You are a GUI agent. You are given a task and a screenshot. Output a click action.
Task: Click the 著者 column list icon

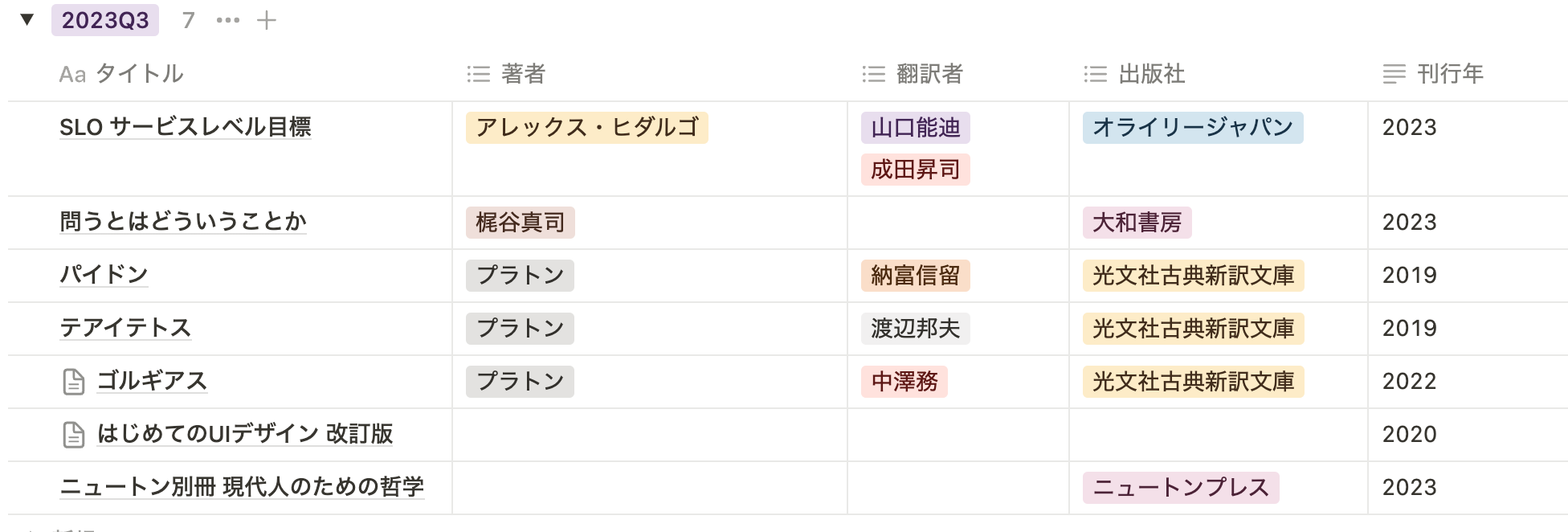479,75
